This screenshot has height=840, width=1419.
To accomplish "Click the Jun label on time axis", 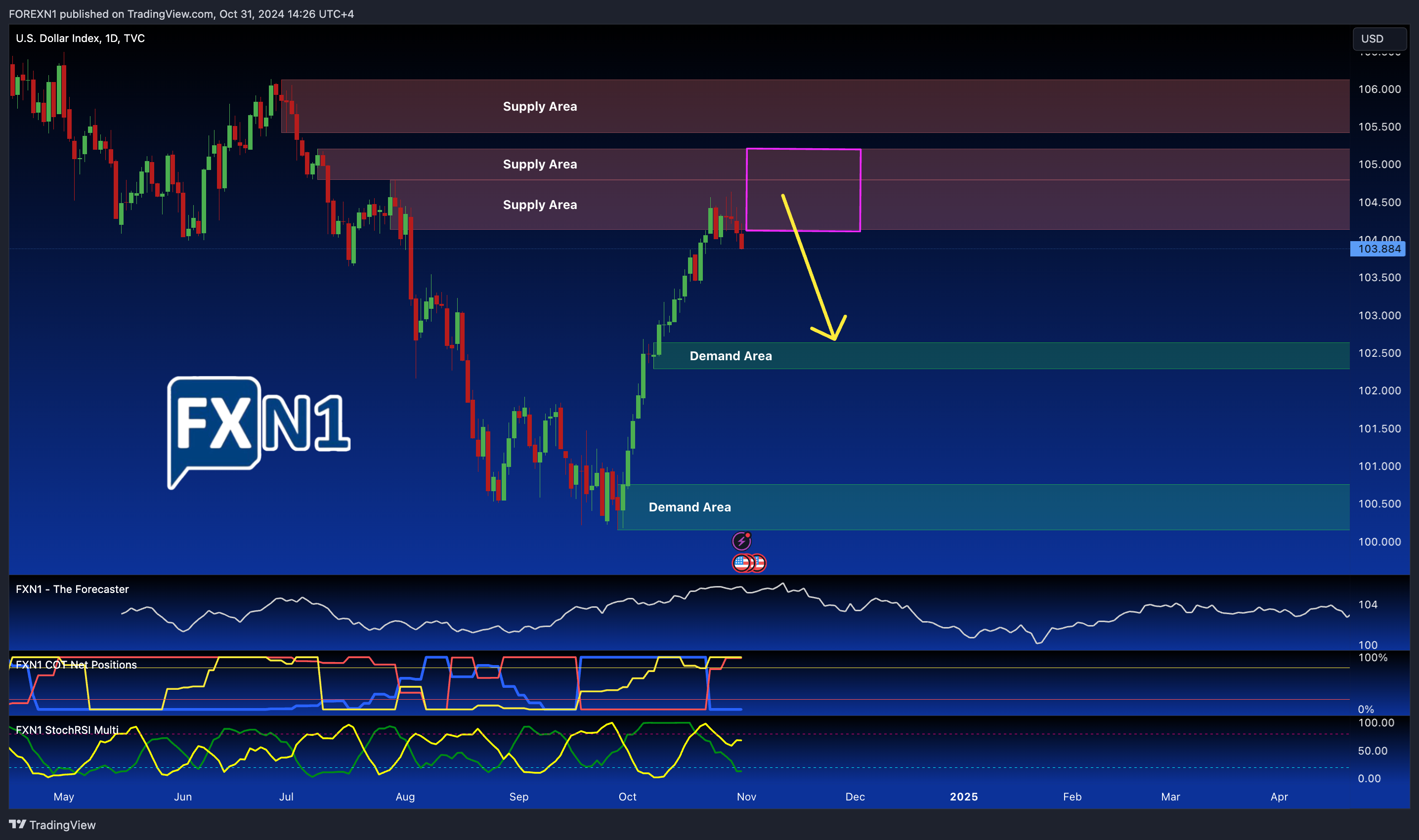I will coord(183,797).
